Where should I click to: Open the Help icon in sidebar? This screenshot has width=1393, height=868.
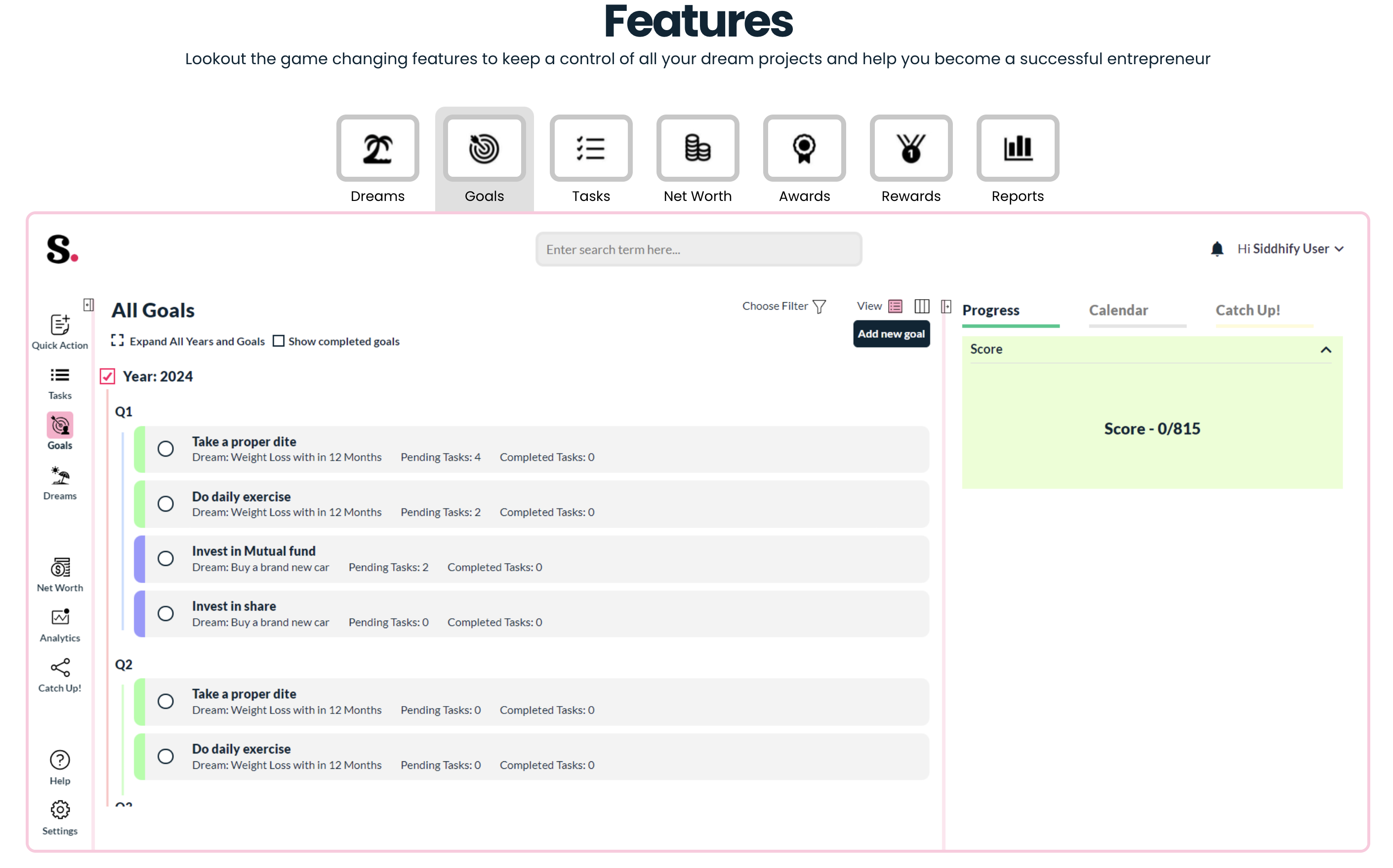tap(60, 761)
